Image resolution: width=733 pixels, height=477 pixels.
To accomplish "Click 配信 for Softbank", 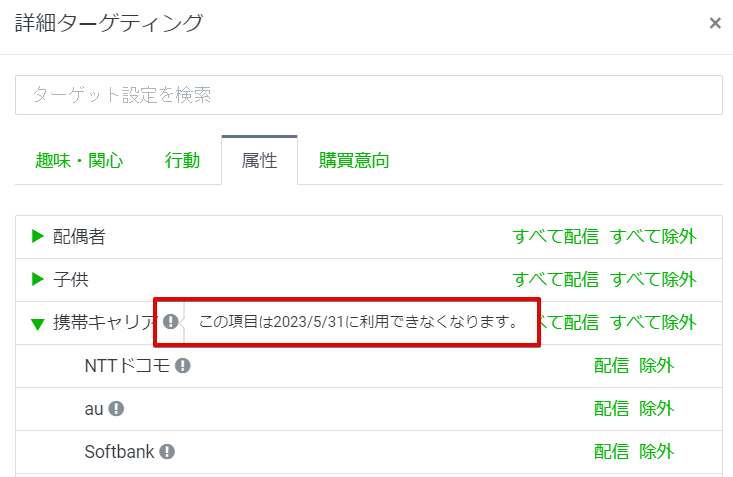I will coord(611,452).
